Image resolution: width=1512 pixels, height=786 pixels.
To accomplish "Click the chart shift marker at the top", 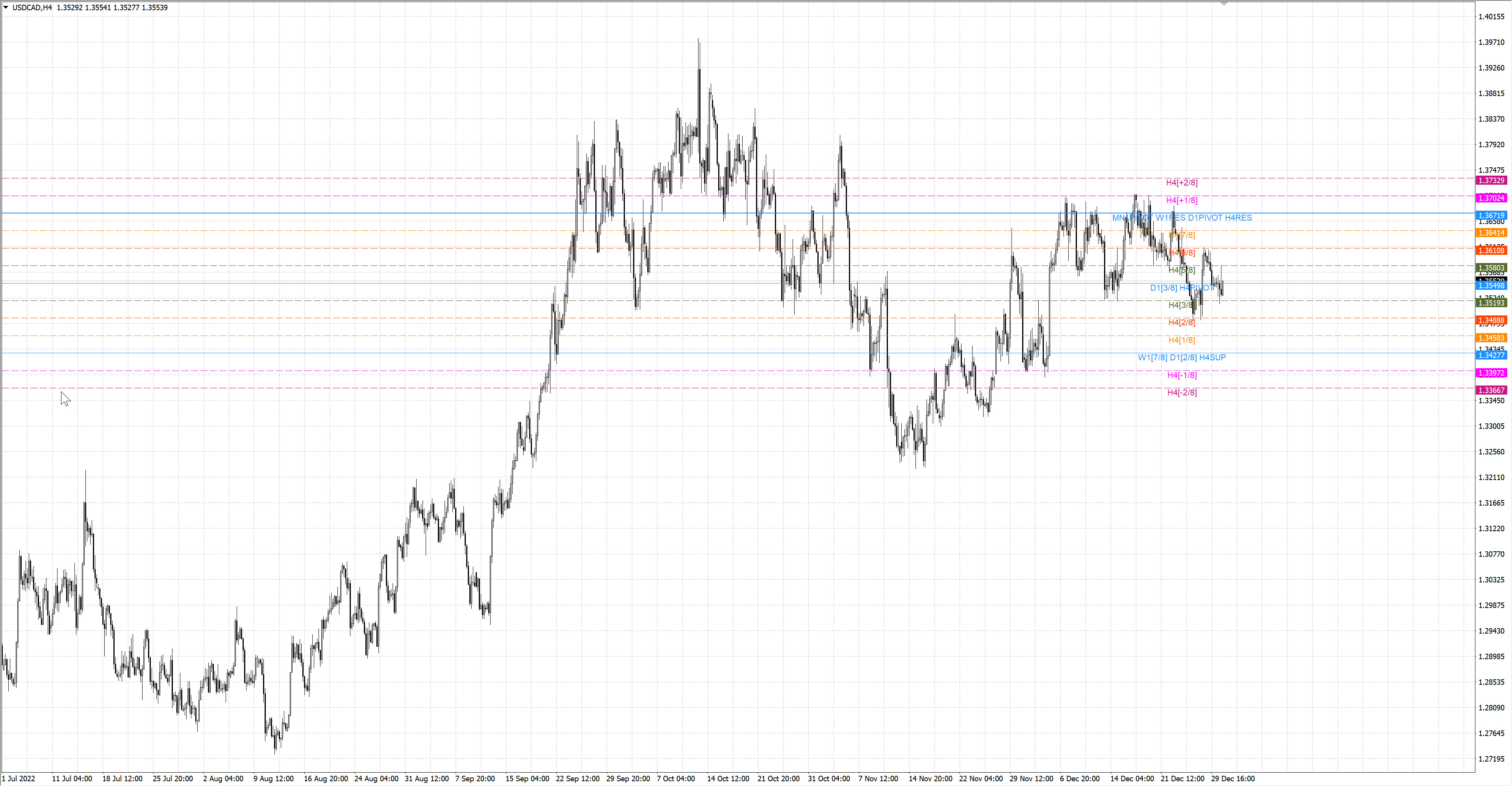I will tap(1224, 4).
